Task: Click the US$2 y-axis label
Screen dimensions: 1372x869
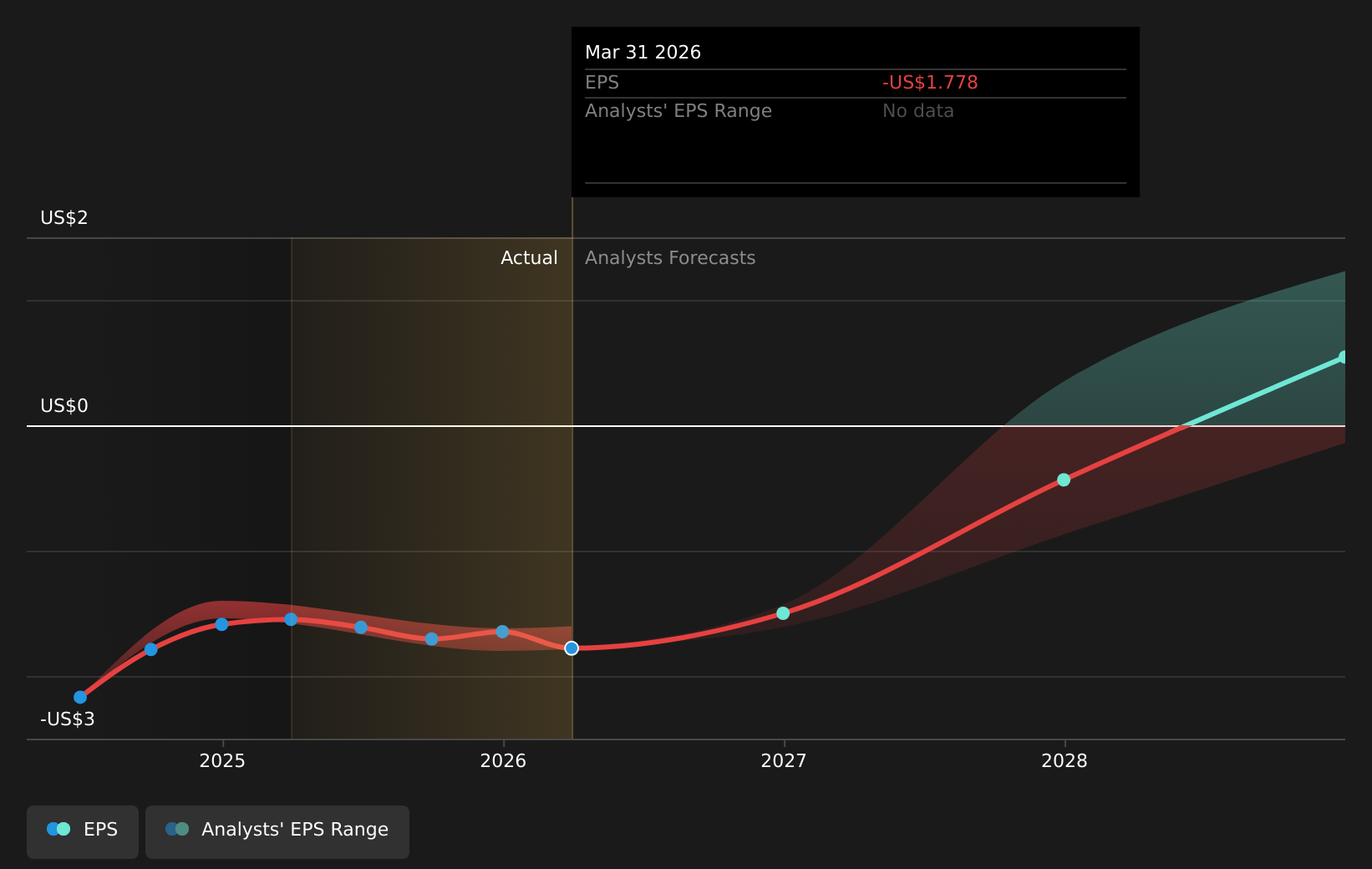Action: coord(64,218)
